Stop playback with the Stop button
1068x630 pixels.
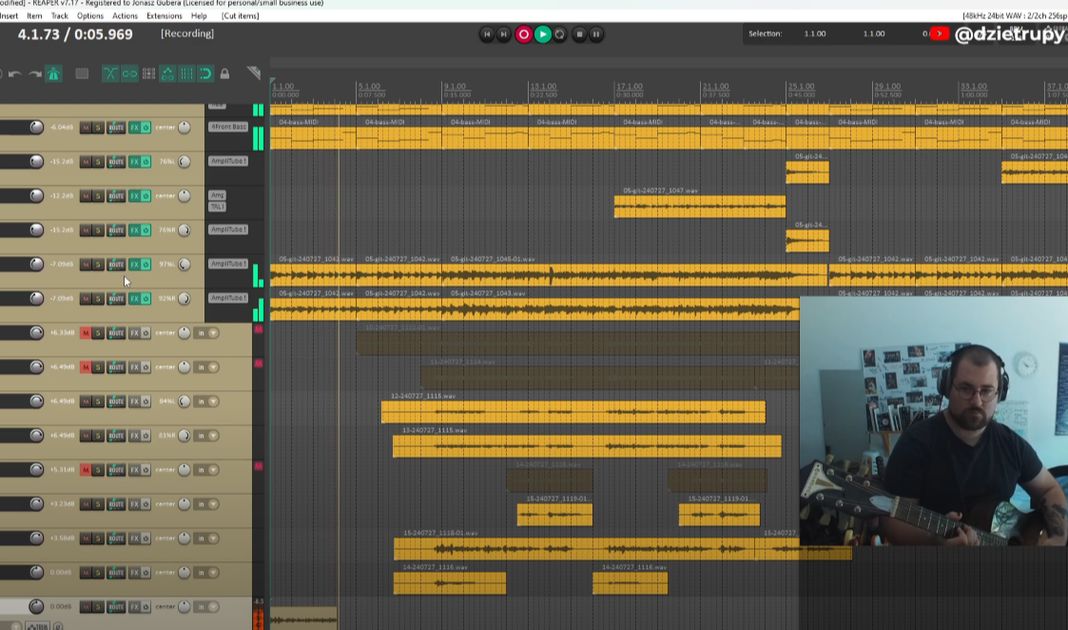[x=578, y=34]
